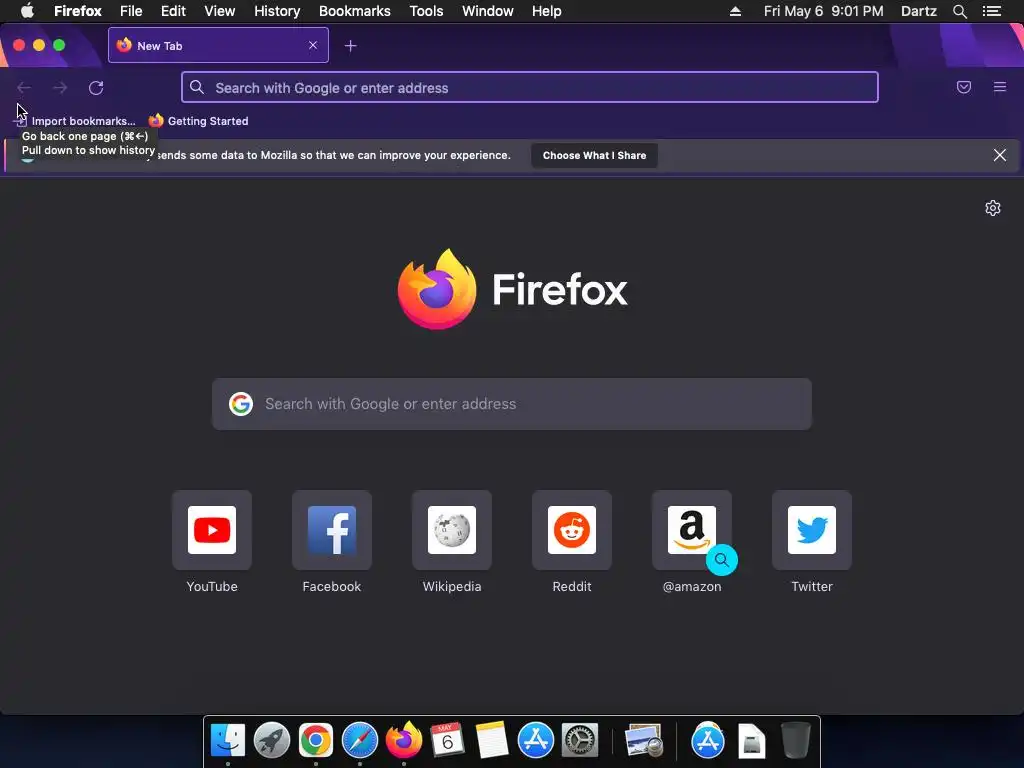Open Google Chrome from the Dock
Viewport: 1024px width, 768px height.
coord(316,741)
